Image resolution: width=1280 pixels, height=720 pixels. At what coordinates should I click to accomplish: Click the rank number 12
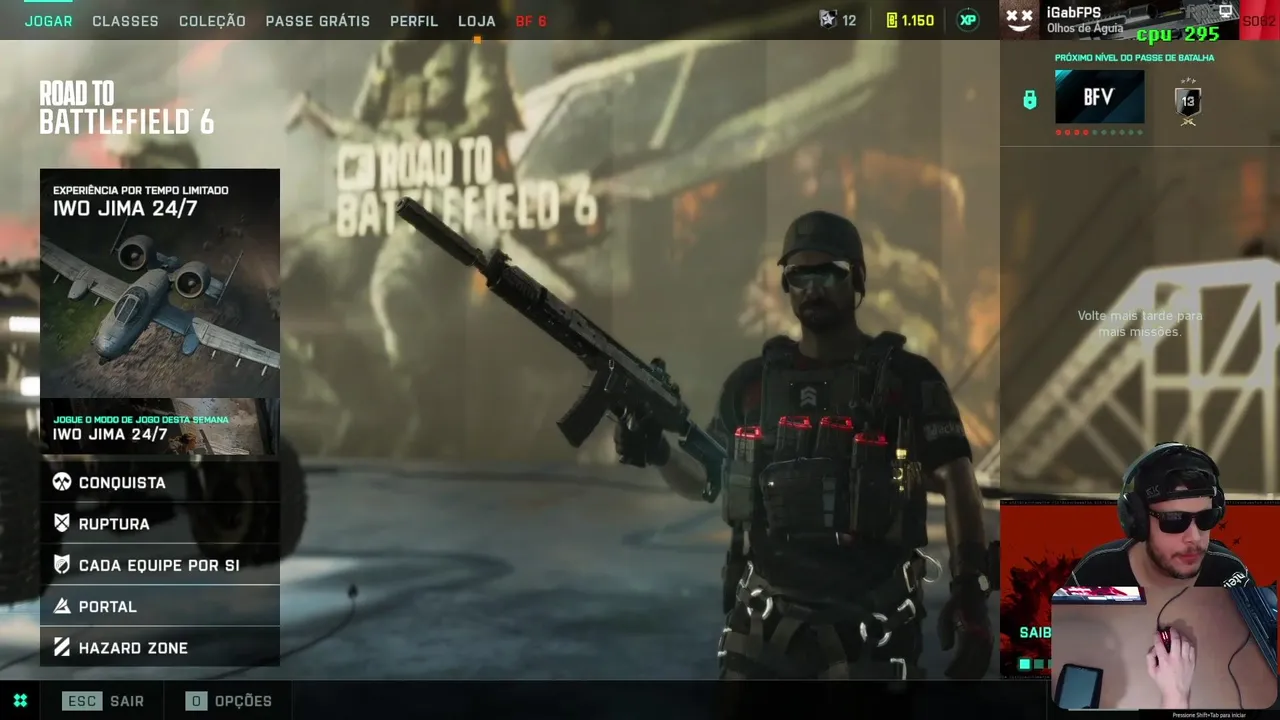(849, 21)
